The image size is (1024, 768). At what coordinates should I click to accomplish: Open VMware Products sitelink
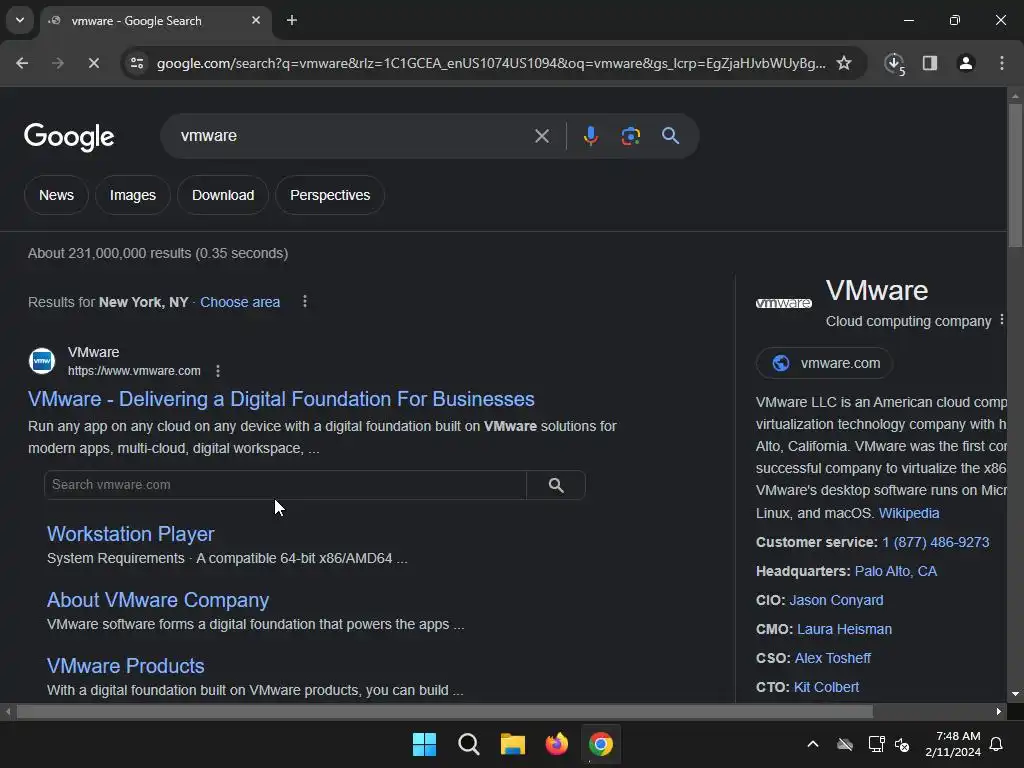pos(125,665)
